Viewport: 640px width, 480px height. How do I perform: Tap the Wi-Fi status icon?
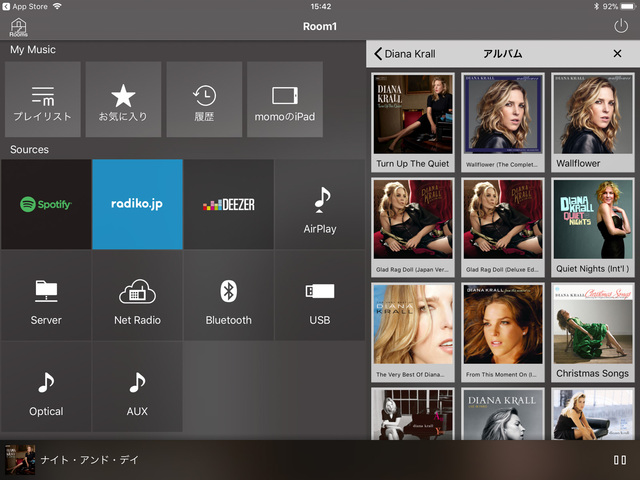coord(57,6)
